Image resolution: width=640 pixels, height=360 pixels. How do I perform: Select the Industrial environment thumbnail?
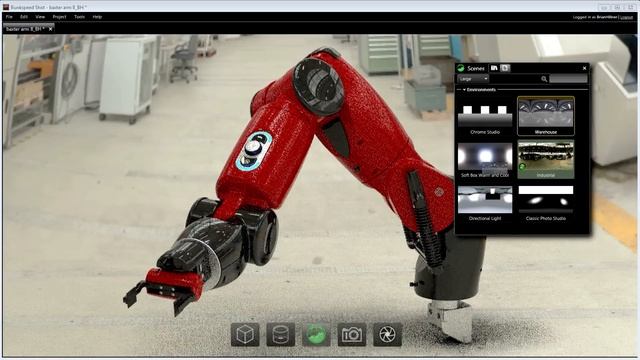click(x=546, y=160)
